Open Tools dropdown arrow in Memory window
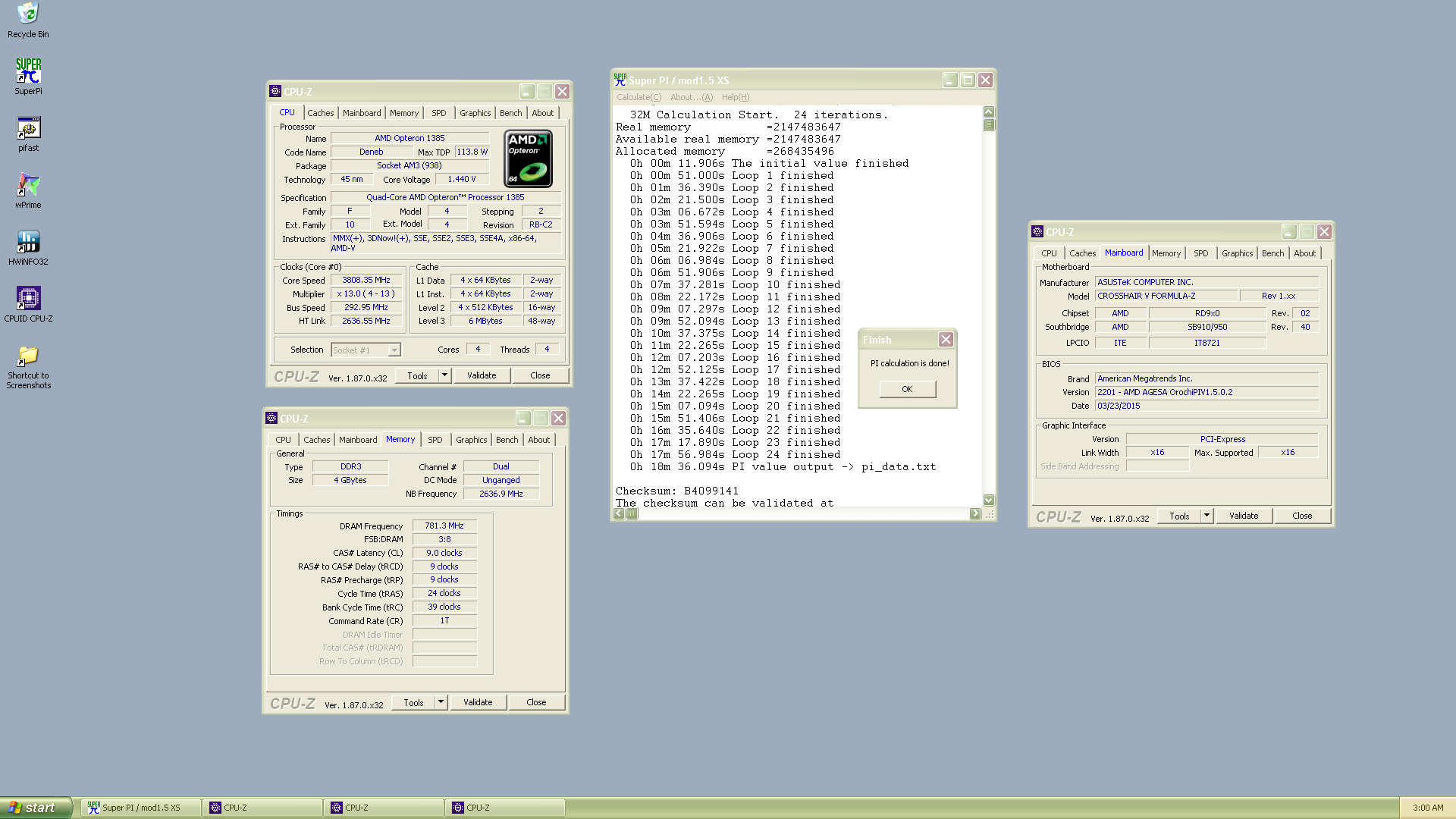 point(441,702)
